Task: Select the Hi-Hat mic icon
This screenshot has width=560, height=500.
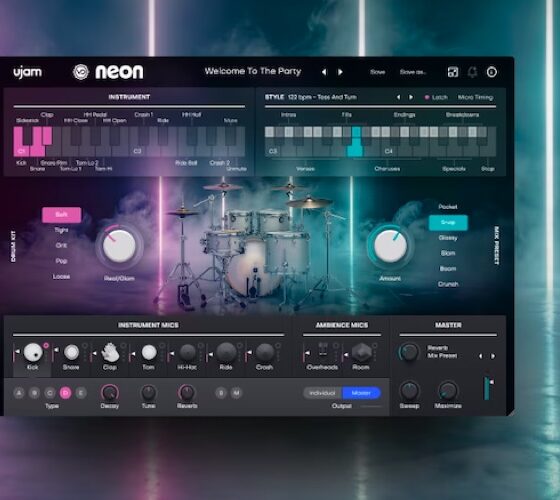Action: point(188,352)
